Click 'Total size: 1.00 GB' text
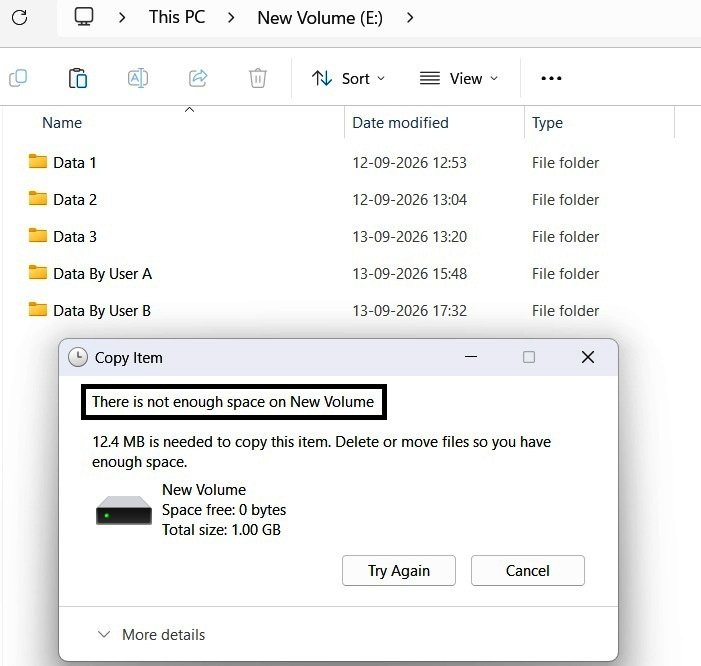This screenshot has width=701, height=666. pyautogui.click(x=221, y=530)
